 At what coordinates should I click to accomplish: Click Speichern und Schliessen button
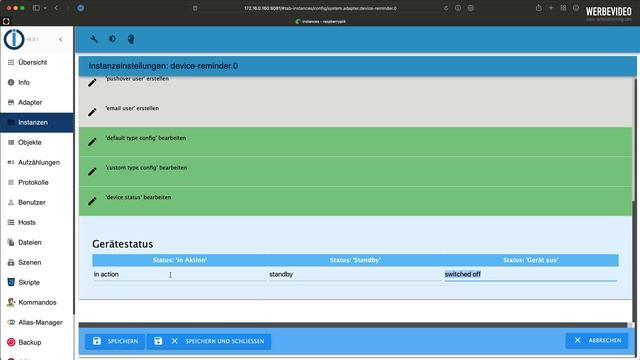[x=209, y=341]
